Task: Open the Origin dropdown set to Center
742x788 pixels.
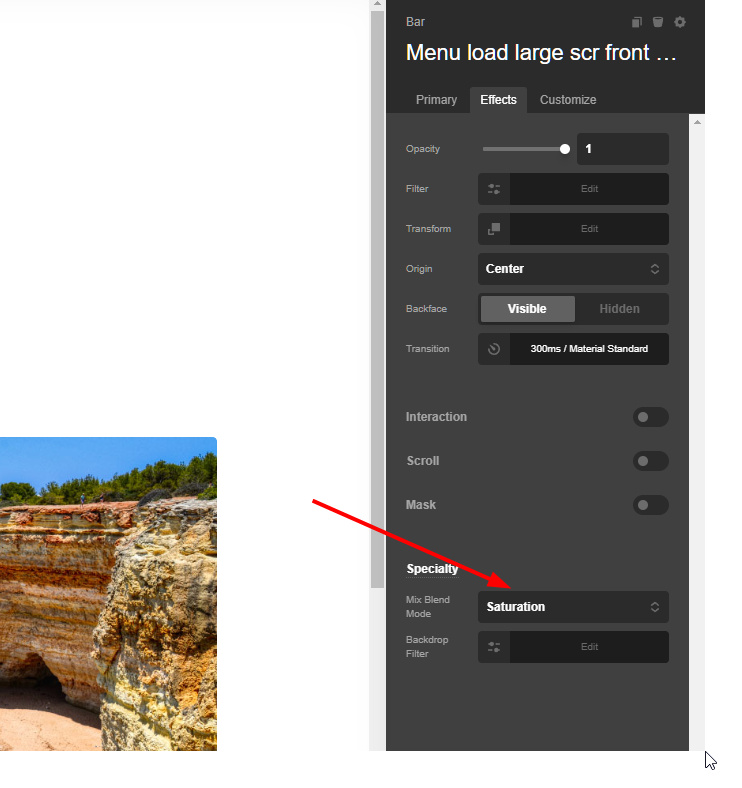Action: click(x=573, y=269)
